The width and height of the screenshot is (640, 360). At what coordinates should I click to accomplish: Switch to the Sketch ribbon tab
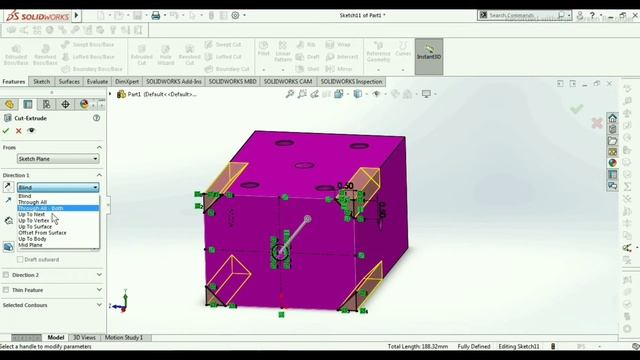[x=42, y=82]
